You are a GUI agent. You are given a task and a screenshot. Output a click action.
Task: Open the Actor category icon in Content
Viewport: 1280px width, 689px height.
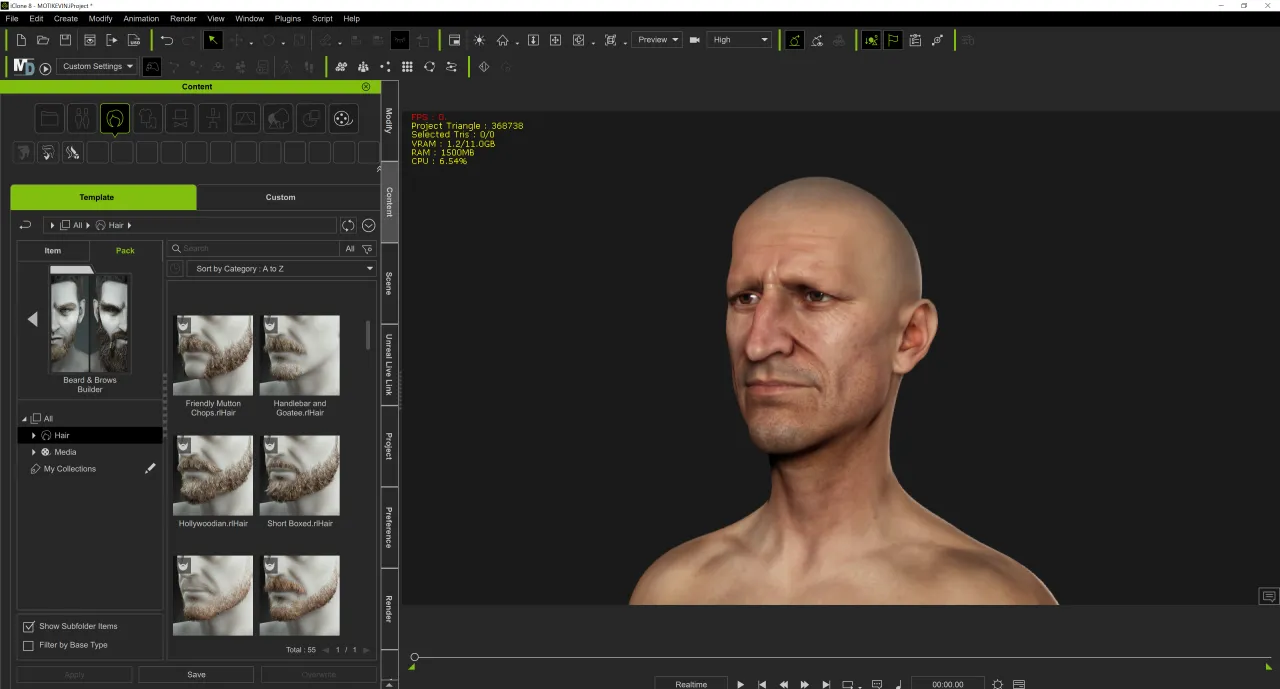(82, 119)
